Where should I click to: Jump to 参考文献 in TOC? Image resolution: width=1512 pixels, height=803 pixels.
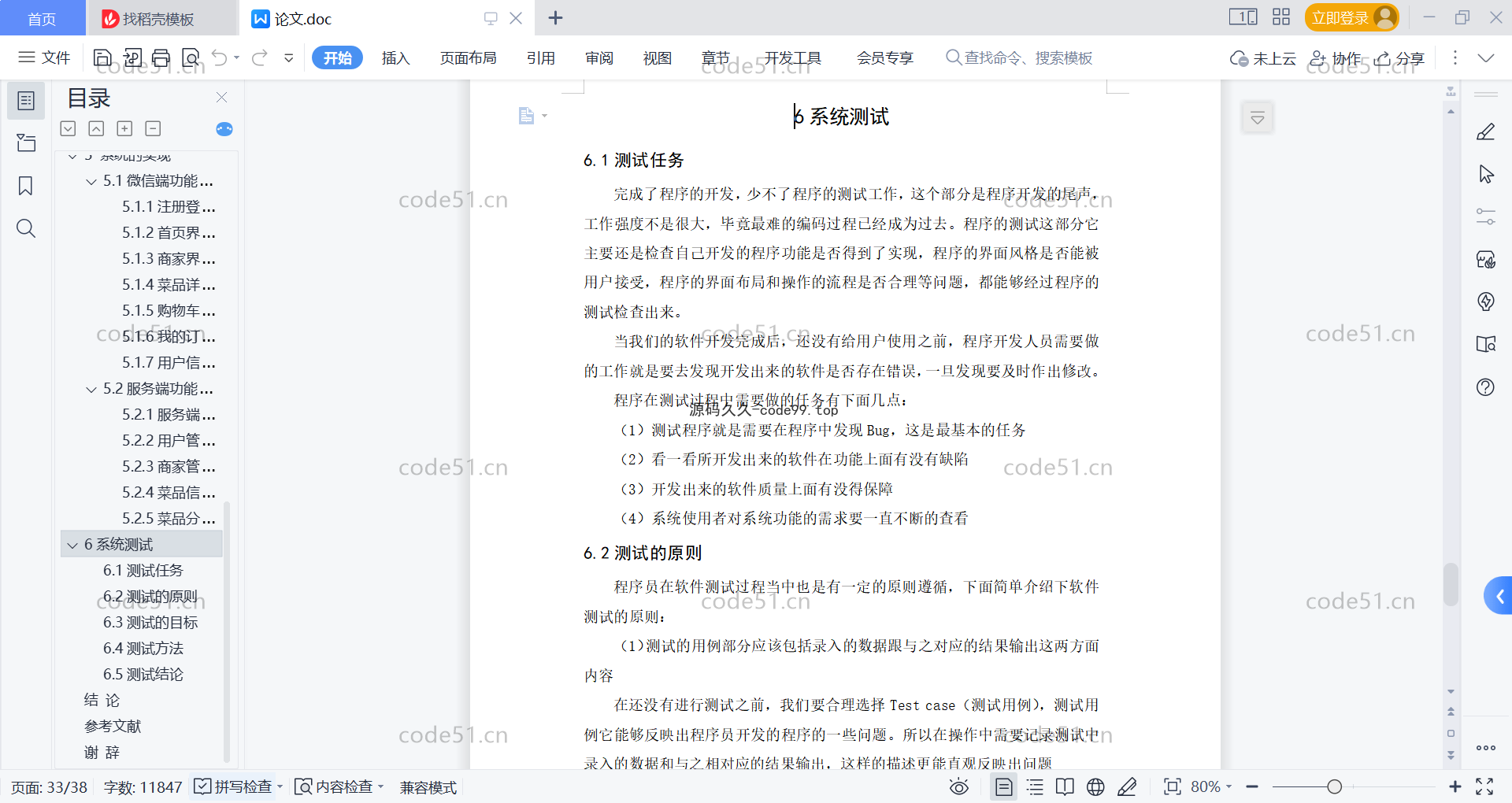click(113, 727)
